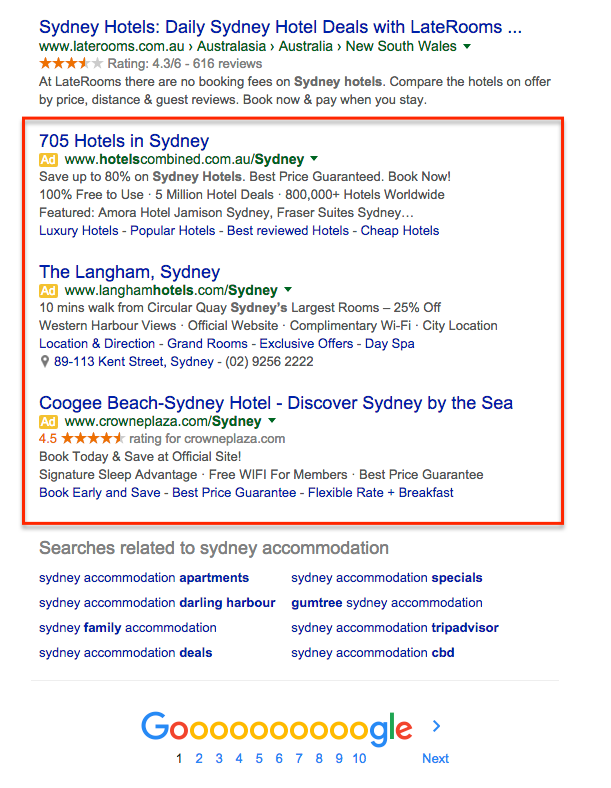This screenshot has width=611, height=788.
Task: Click the Ad badge for langhamhotels.com
Action: coord(49,290)
